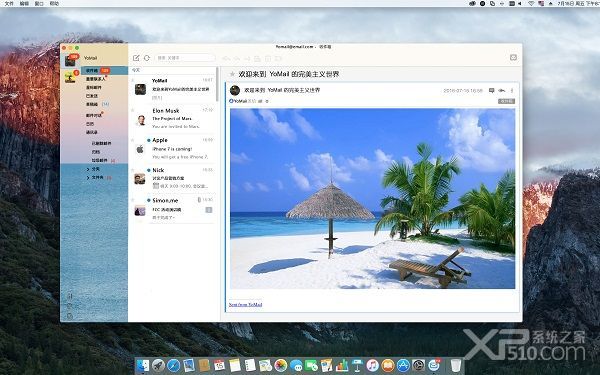The height and width of the screenshot is (375, 600).
Task: Click the reply arrow in message header
Action: [502, 91]
